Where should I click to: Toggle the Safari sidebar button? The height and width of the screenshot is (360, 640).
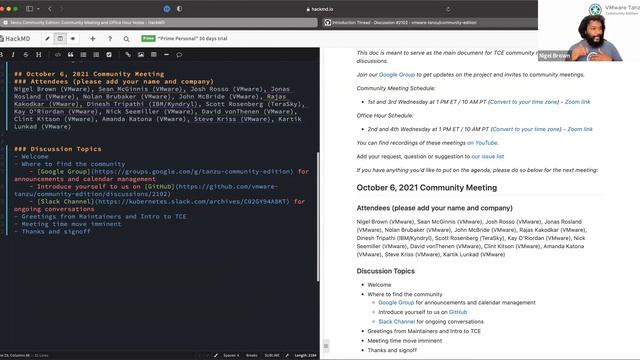click(29, 9)
